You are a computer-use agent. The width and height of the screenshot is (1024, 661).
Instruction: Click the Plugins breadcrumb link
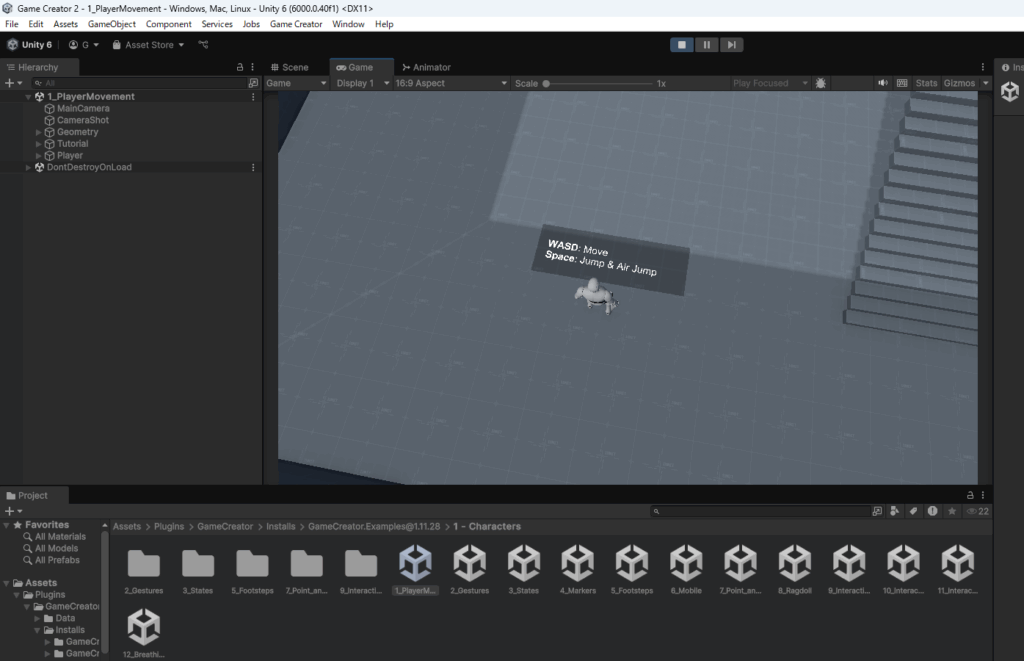pos(168,526)
